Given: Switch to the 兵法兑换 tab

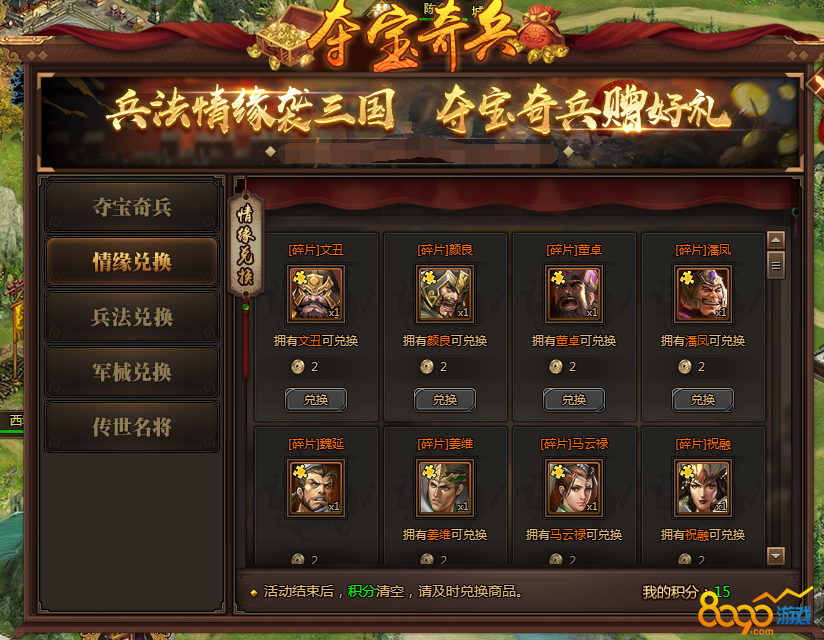Looking at the screenshot, I should click(132, 317).
